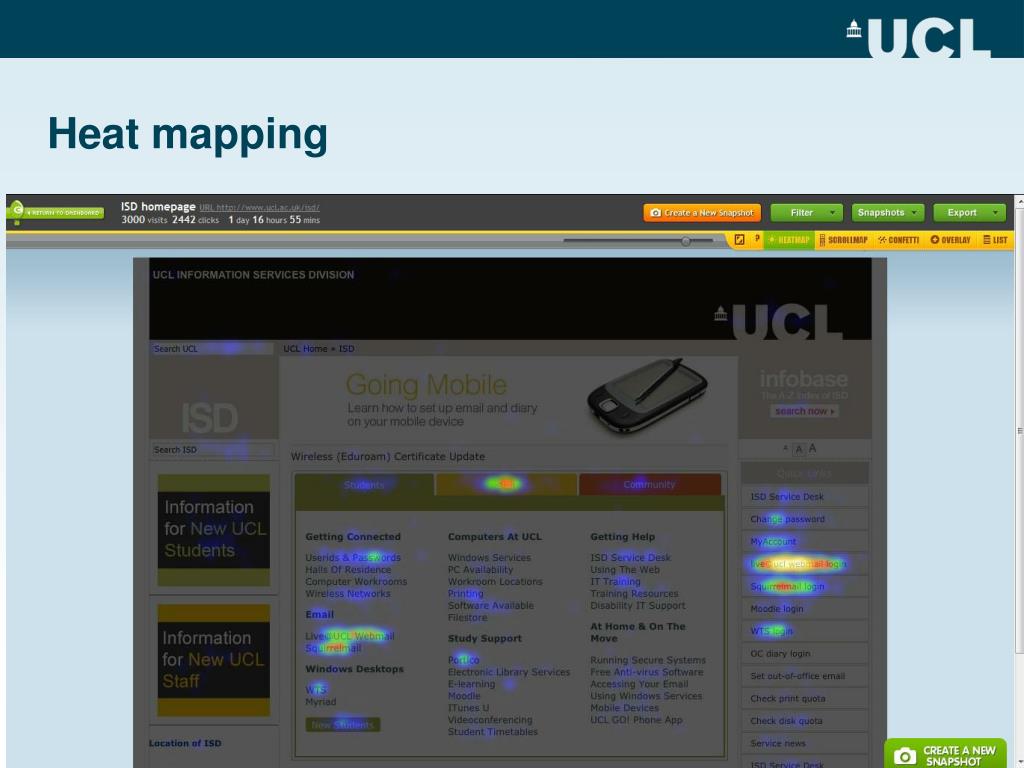The height and width of the screenshot is (768, 1024).
Task: Open the Students tab
Action: (x=364, y=485)
